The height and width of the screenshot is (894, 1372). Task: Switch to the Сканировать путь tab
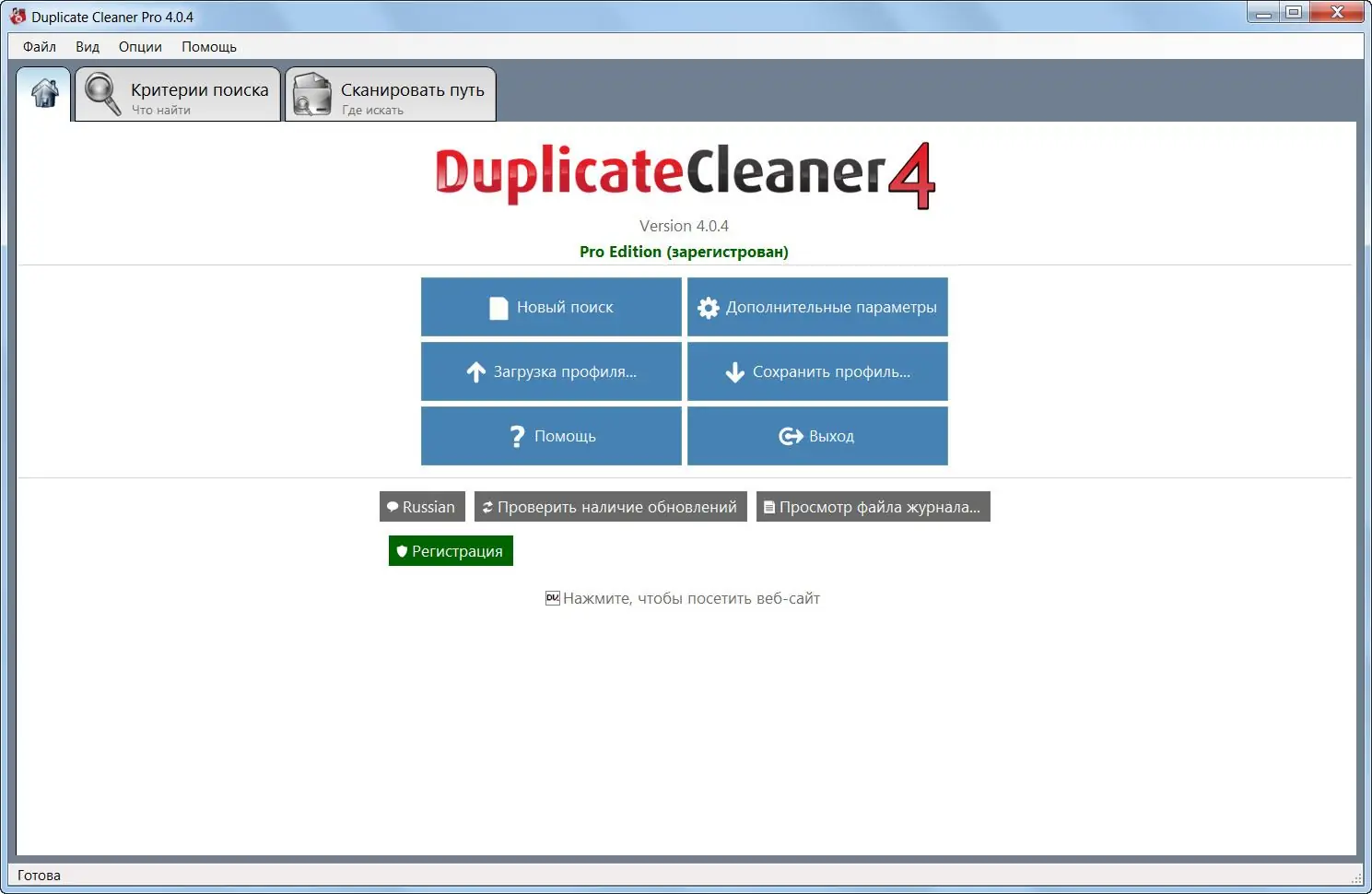pos(391,94)
